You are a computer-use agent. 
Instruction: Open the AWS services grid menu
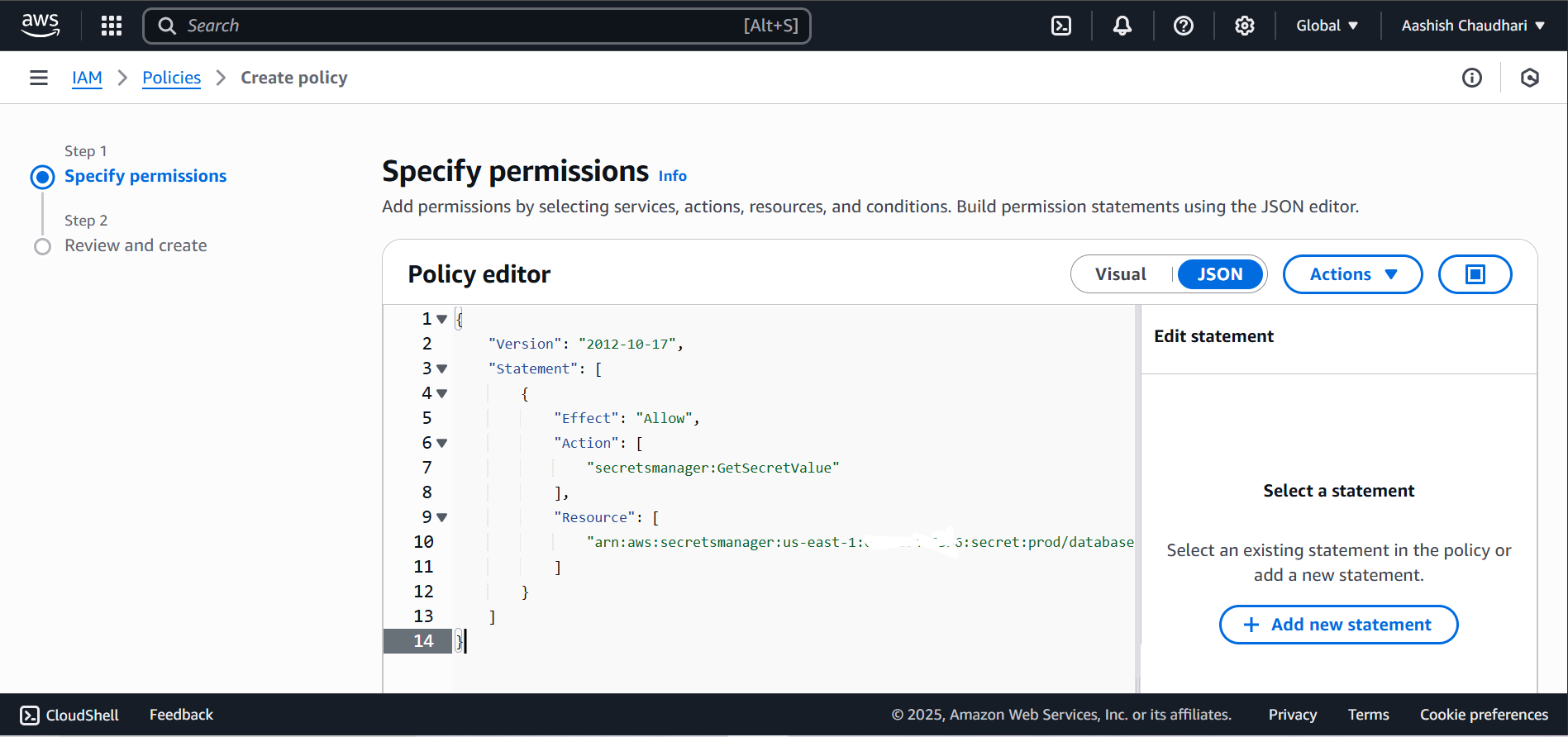pyautogui.click(x=112, y=26)
